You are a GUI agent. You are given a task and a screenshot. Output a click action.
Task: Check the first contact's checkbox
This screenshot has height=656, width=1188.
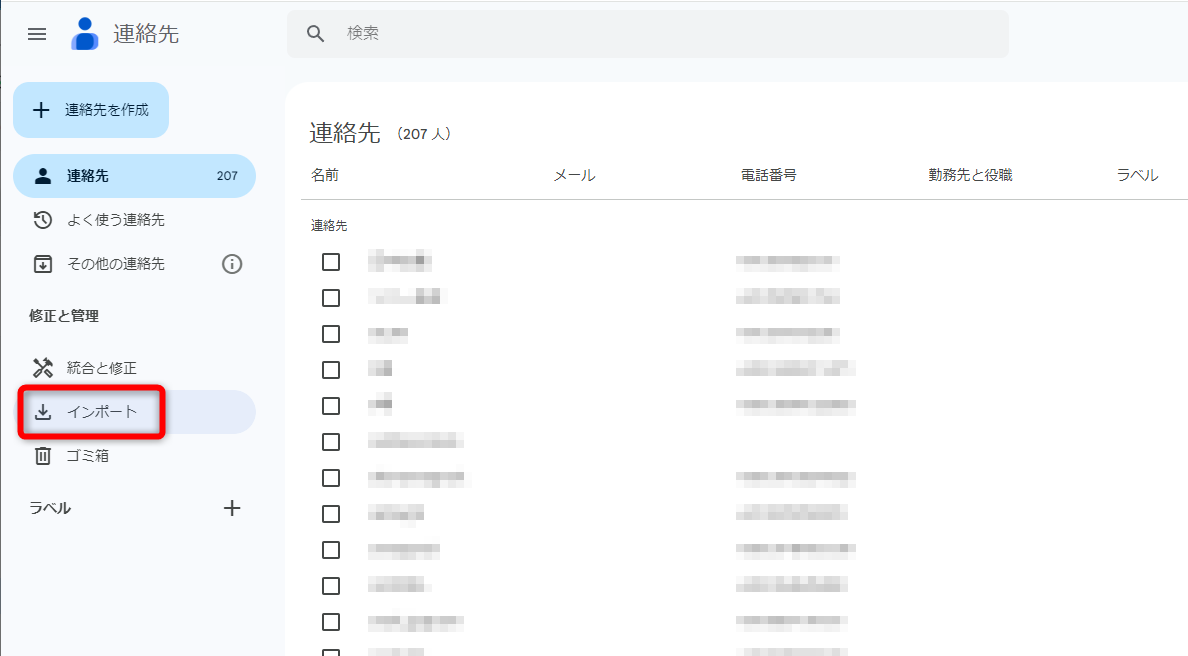point(331,261)
